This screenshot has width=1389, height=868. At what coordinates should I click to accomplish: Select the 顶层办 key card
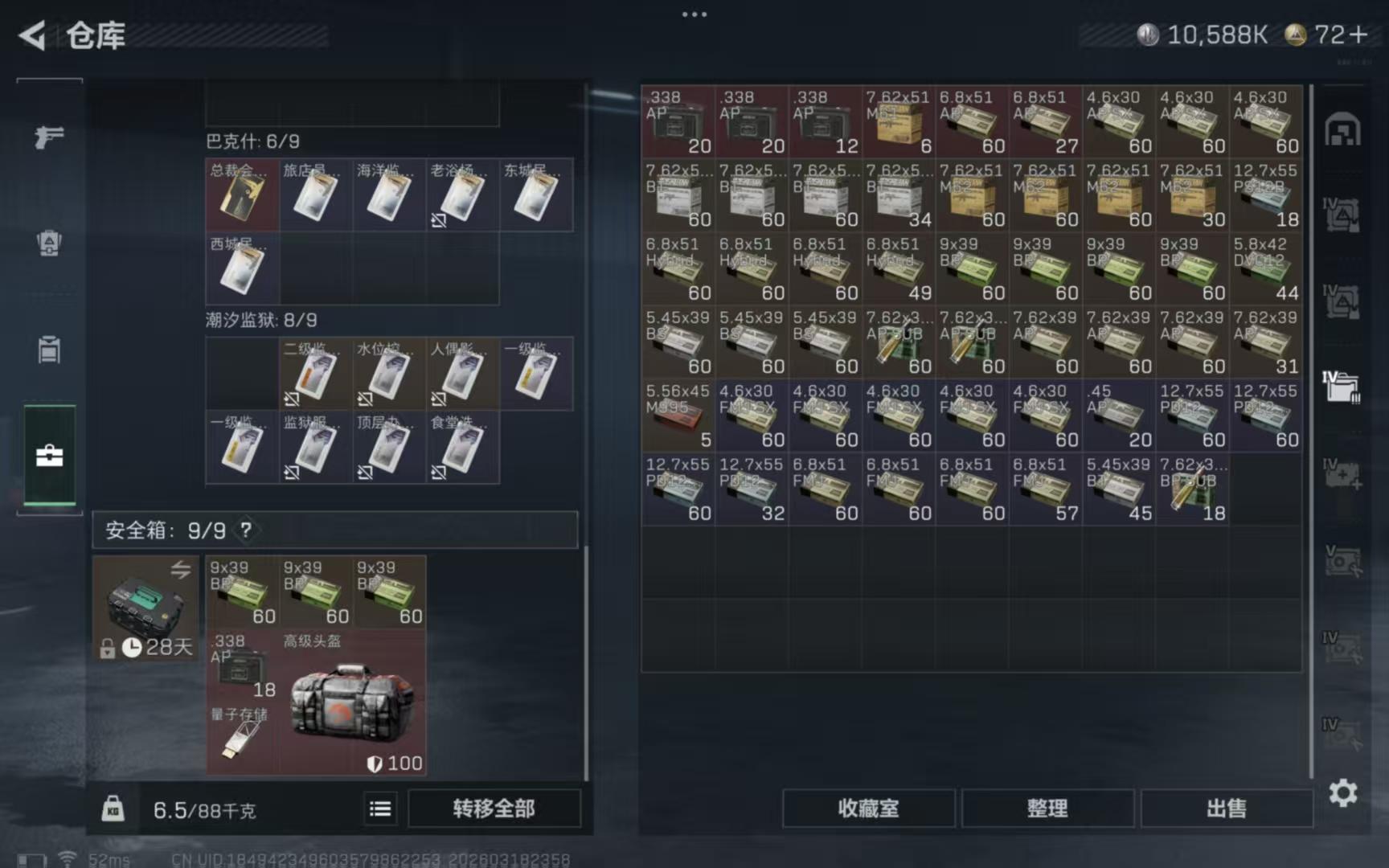tap(388, 448)
